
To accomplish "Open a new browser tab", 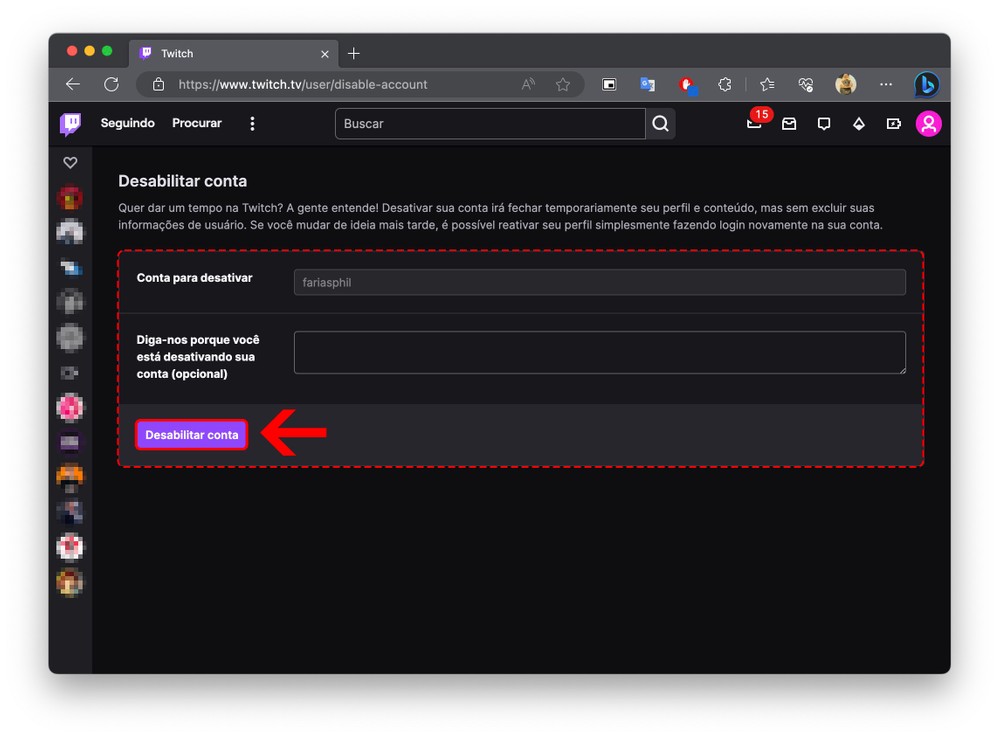I will [x=354, y=54].
